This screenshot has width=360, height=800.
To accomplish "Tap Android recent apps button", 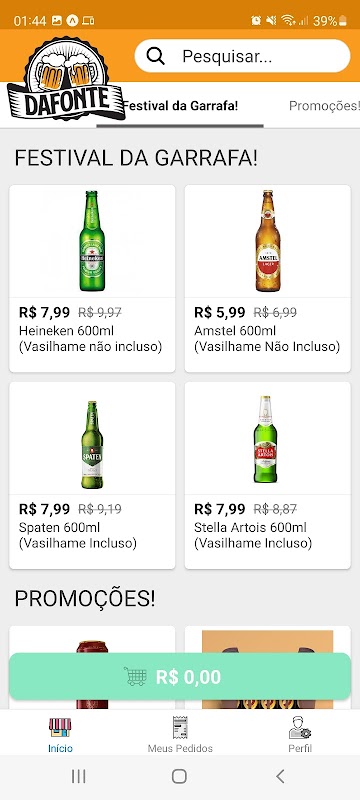I will coord(79,777).
